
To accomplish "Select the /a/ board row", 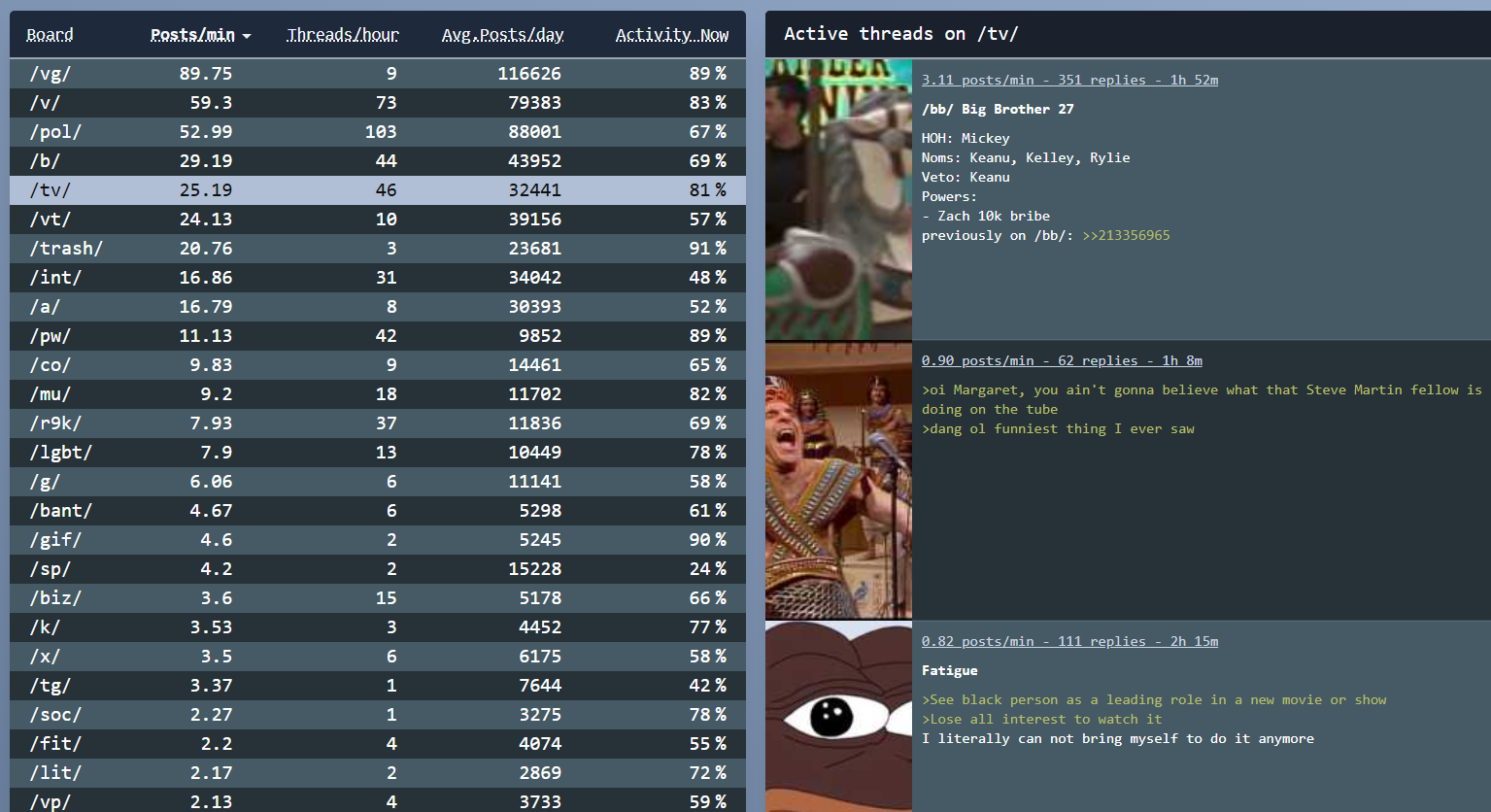I will [x=378, y=307].
